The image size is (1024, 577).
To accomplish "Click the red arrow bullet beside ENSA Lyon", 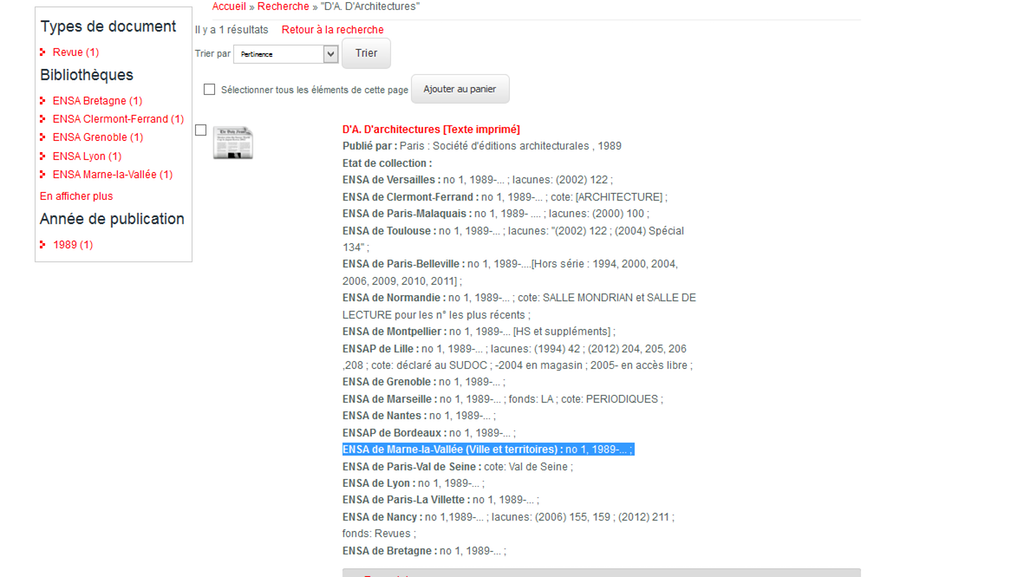I will [42, 156].
